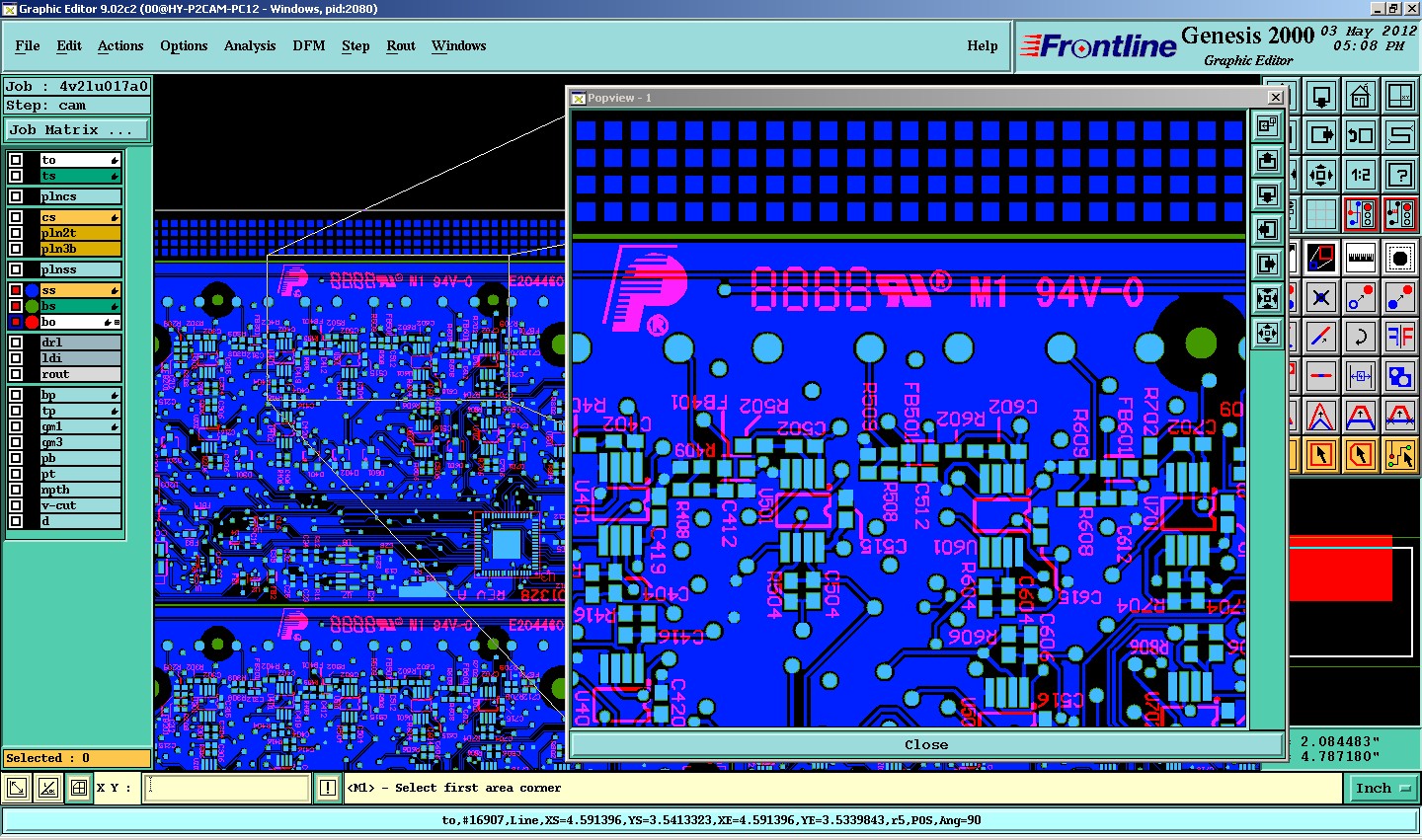Select the ruler measurement tool
Image resolution: width=1422 pixels, height=840 pixels.
pyautogui.click(x=1361, y=258)
